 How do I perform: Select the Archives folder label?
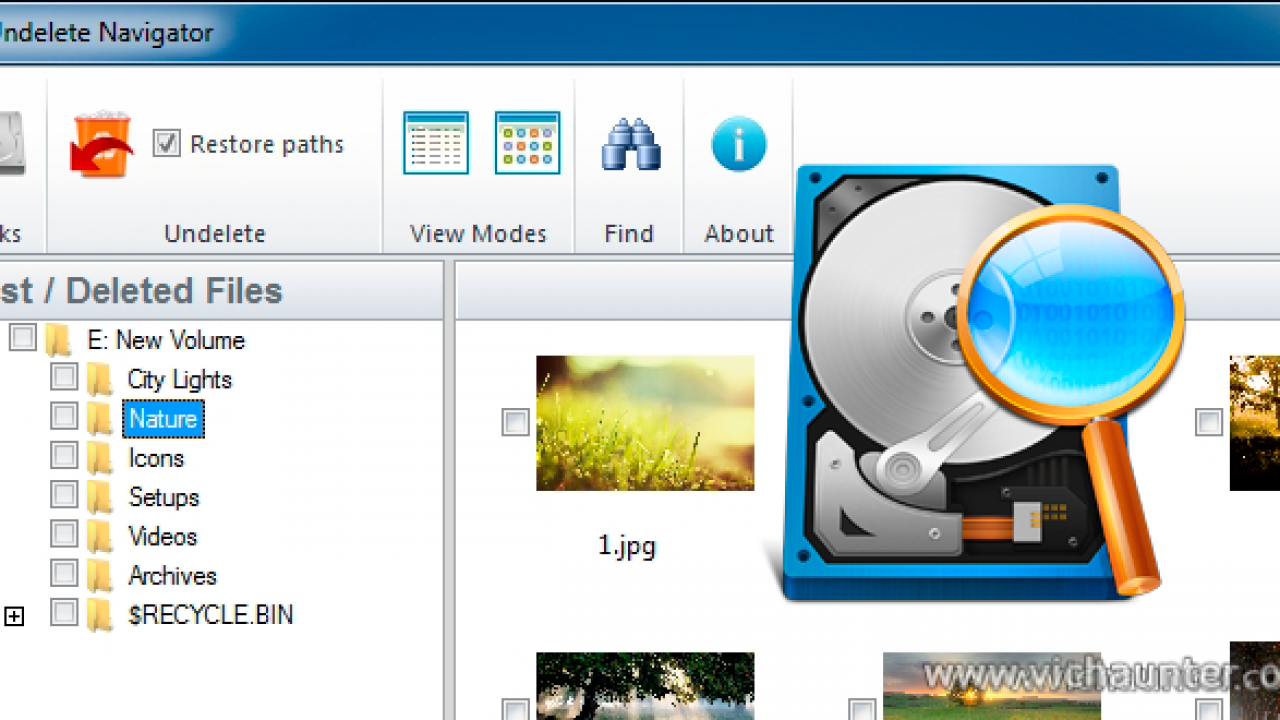(172, 576)
